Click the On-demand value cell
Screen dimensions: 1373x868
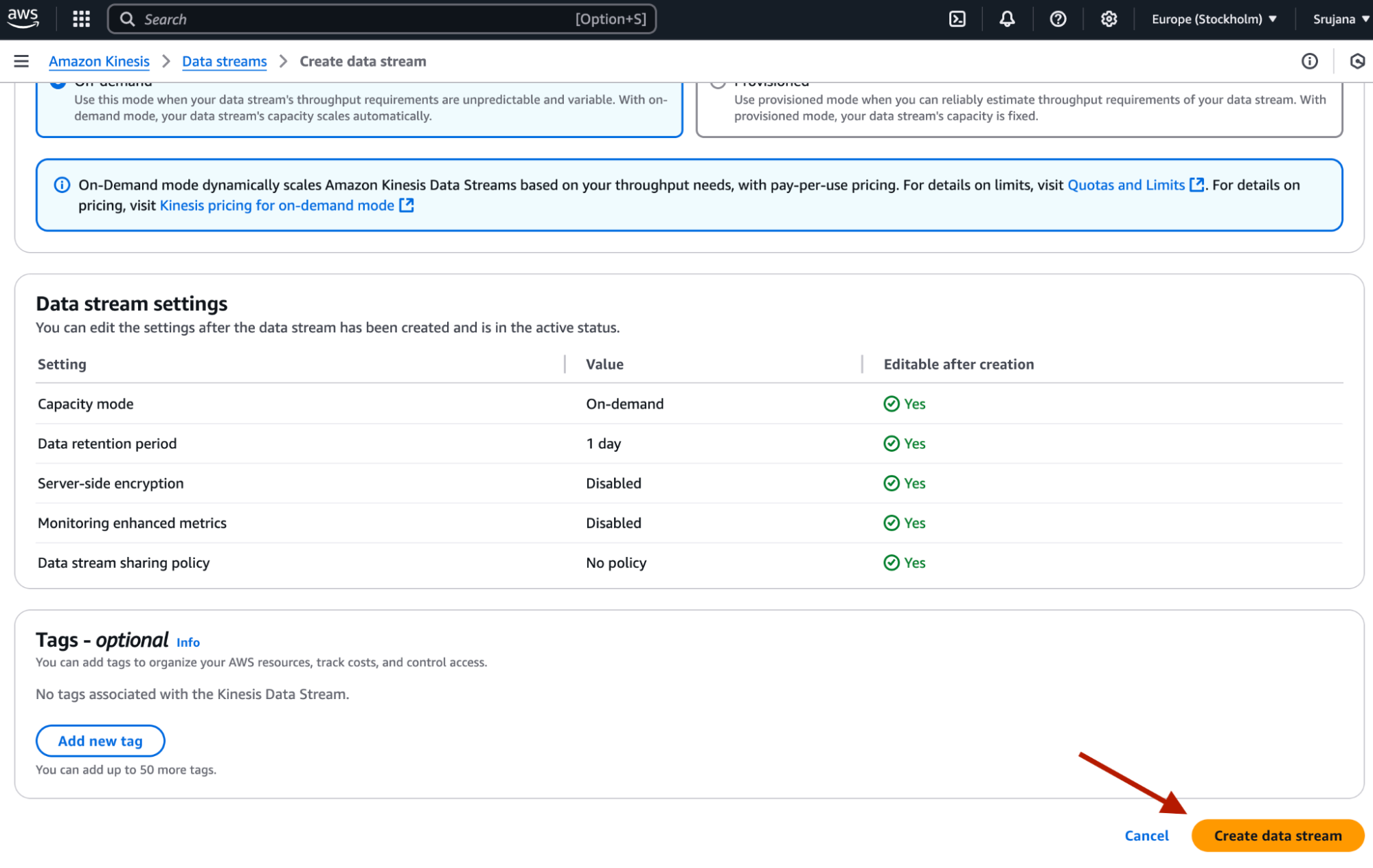[624, 404]
